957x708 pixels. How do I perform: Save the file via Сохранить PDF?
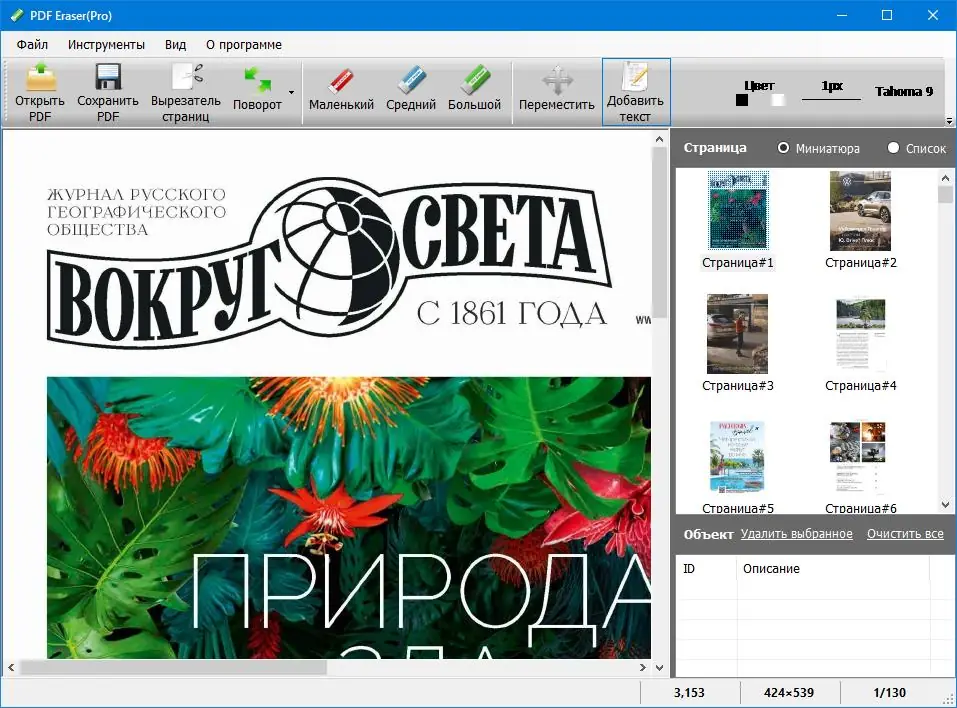(x=108, y=92)
